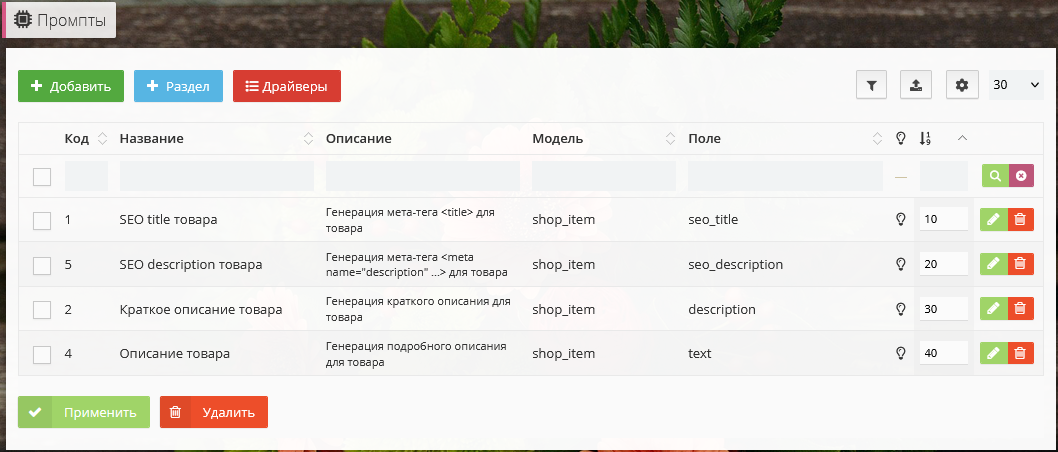Image resolution: width=1058 pixels, height=452 pixels.
Task: Delete the Описание товара row
Action: (x=1020, y=353)
